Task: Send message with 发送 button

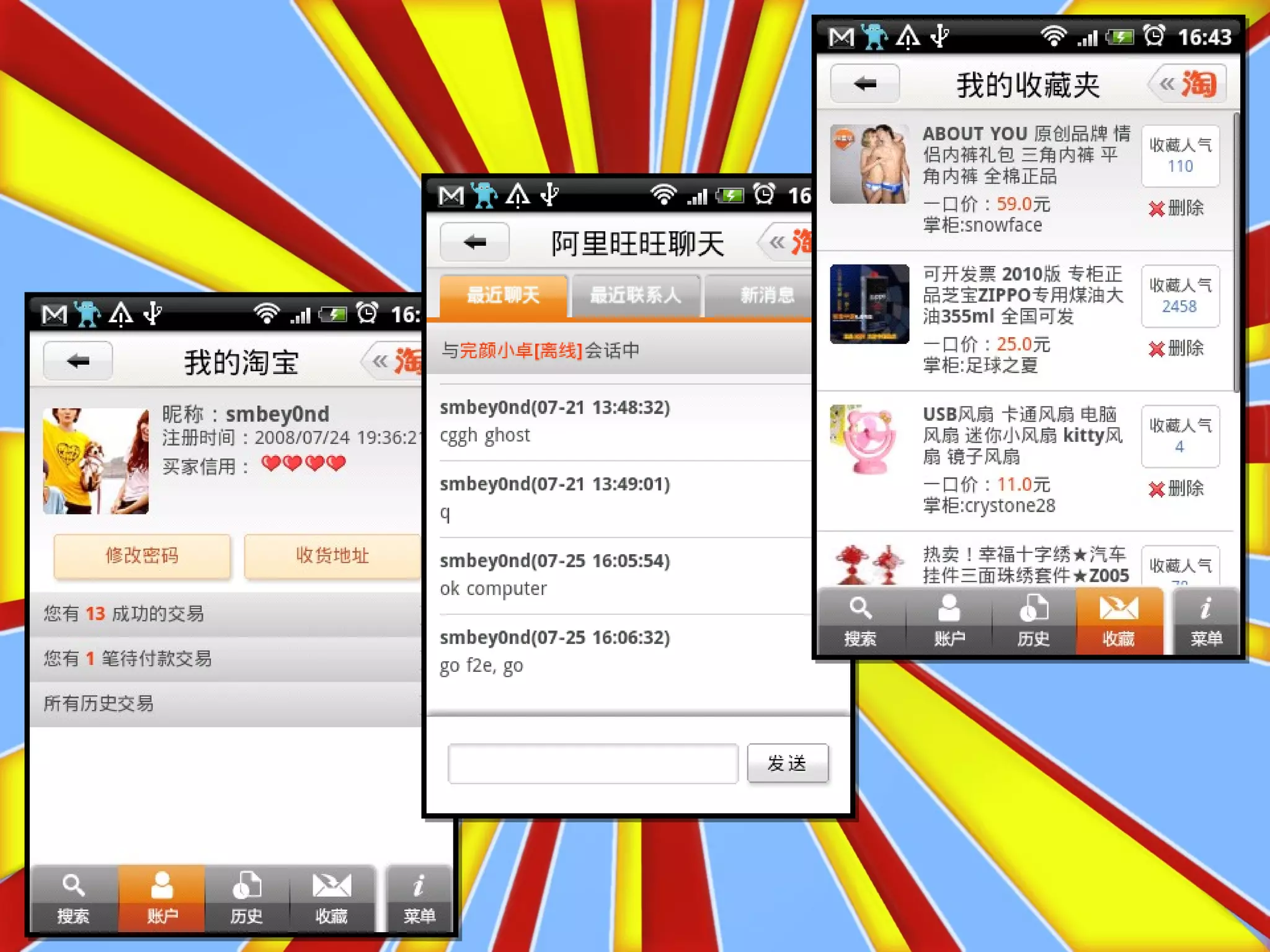Action: (788, 763)
